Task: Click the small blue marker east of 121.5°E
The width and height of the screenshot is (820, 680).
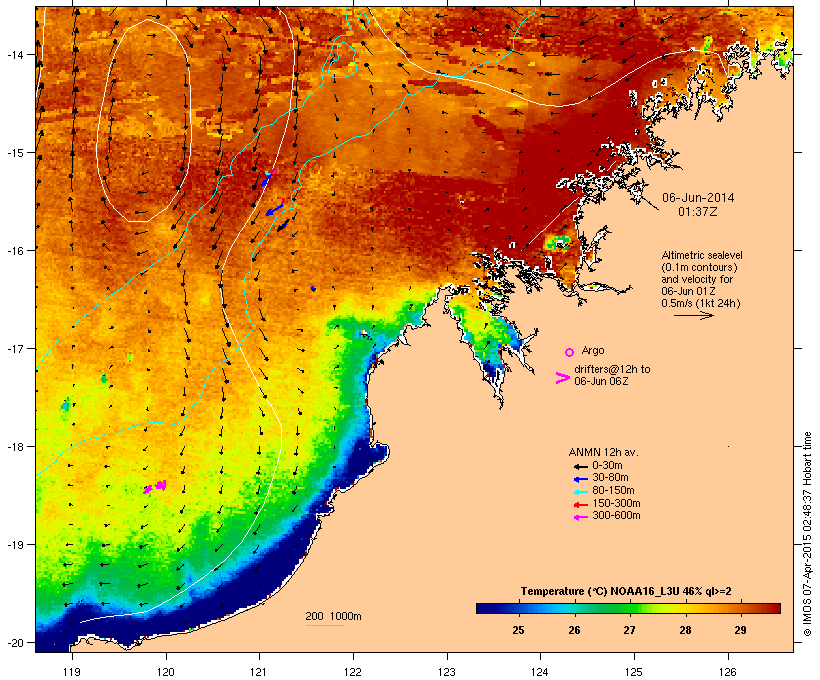Action: 313,288
